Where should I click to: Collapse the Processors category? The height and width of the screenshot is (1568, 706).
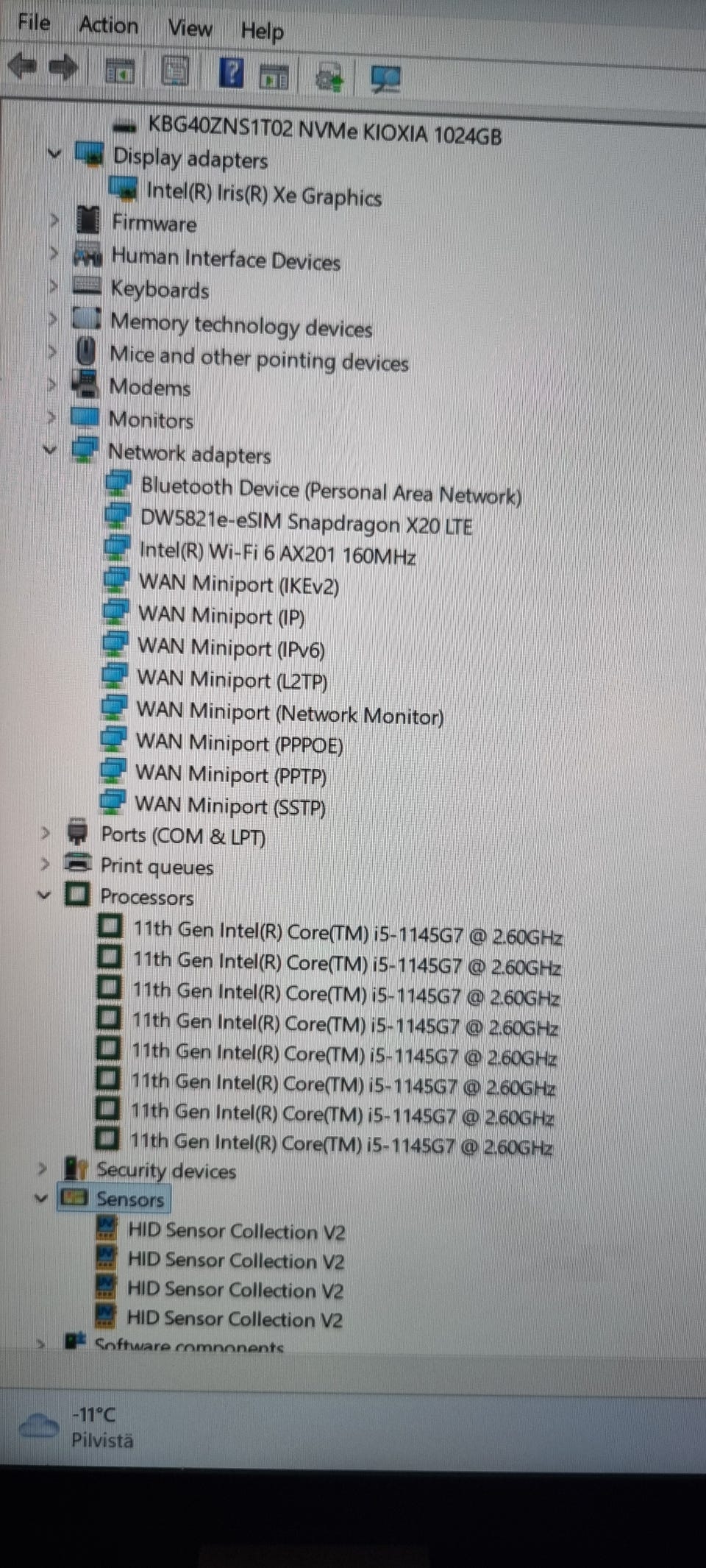(x=44, y=895)
